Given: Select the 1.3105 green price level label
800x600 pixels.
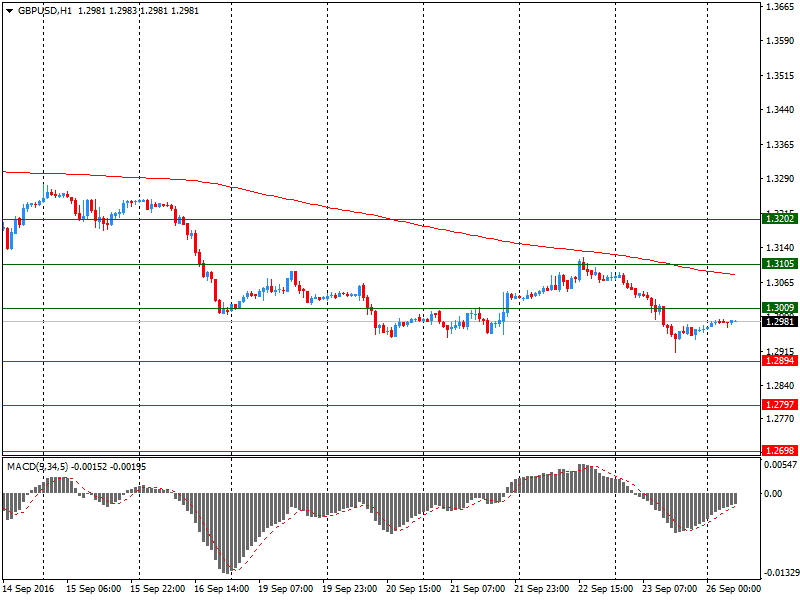Looking at the screenshot, I should [x=780, y=264].
